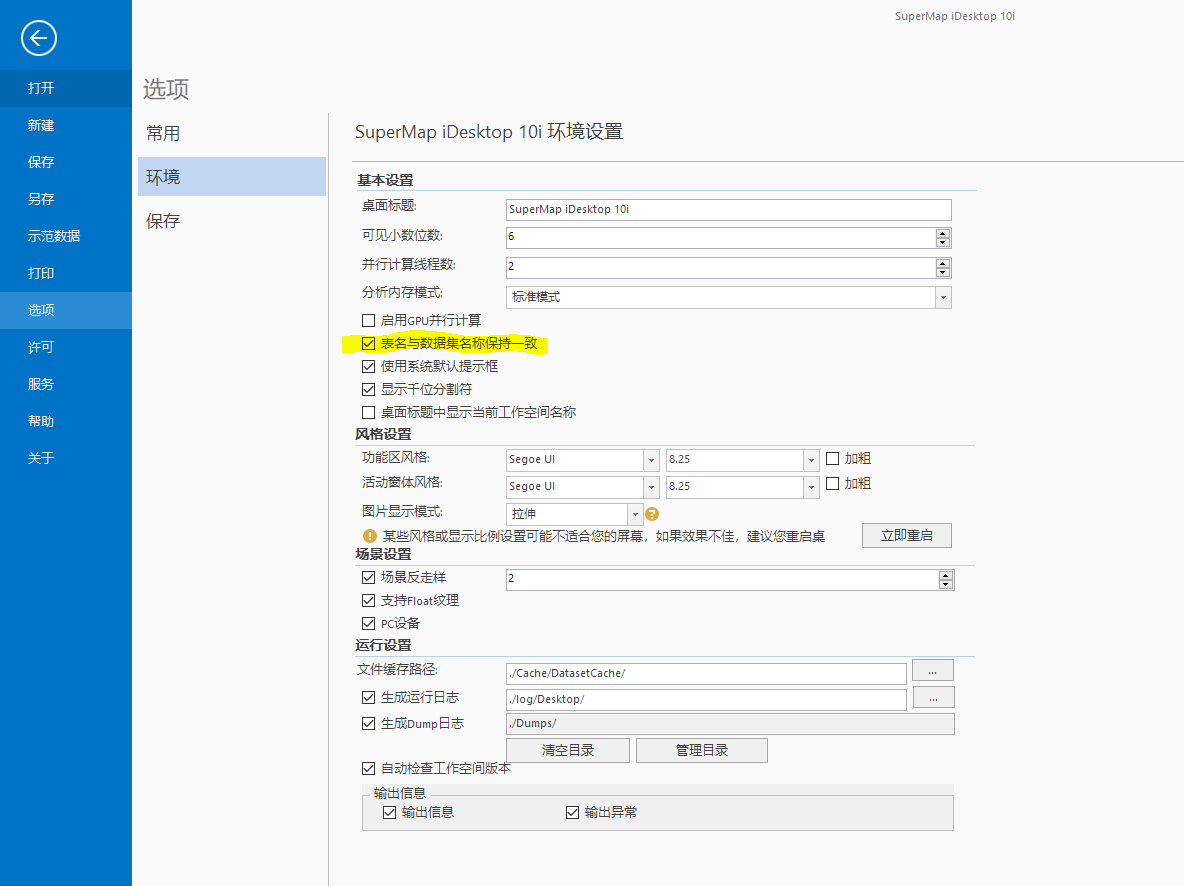The image size is (1184, 886).
Task: Increase 可见小数位数 with up arrow
Action: (x=942, y=233)
